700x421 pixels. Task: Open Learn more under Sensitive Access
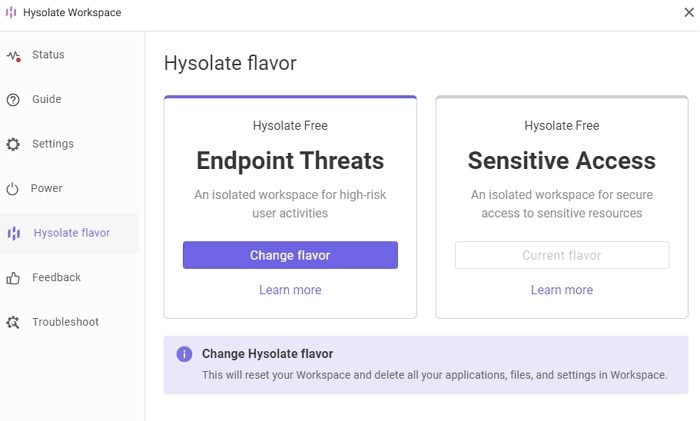562,290
